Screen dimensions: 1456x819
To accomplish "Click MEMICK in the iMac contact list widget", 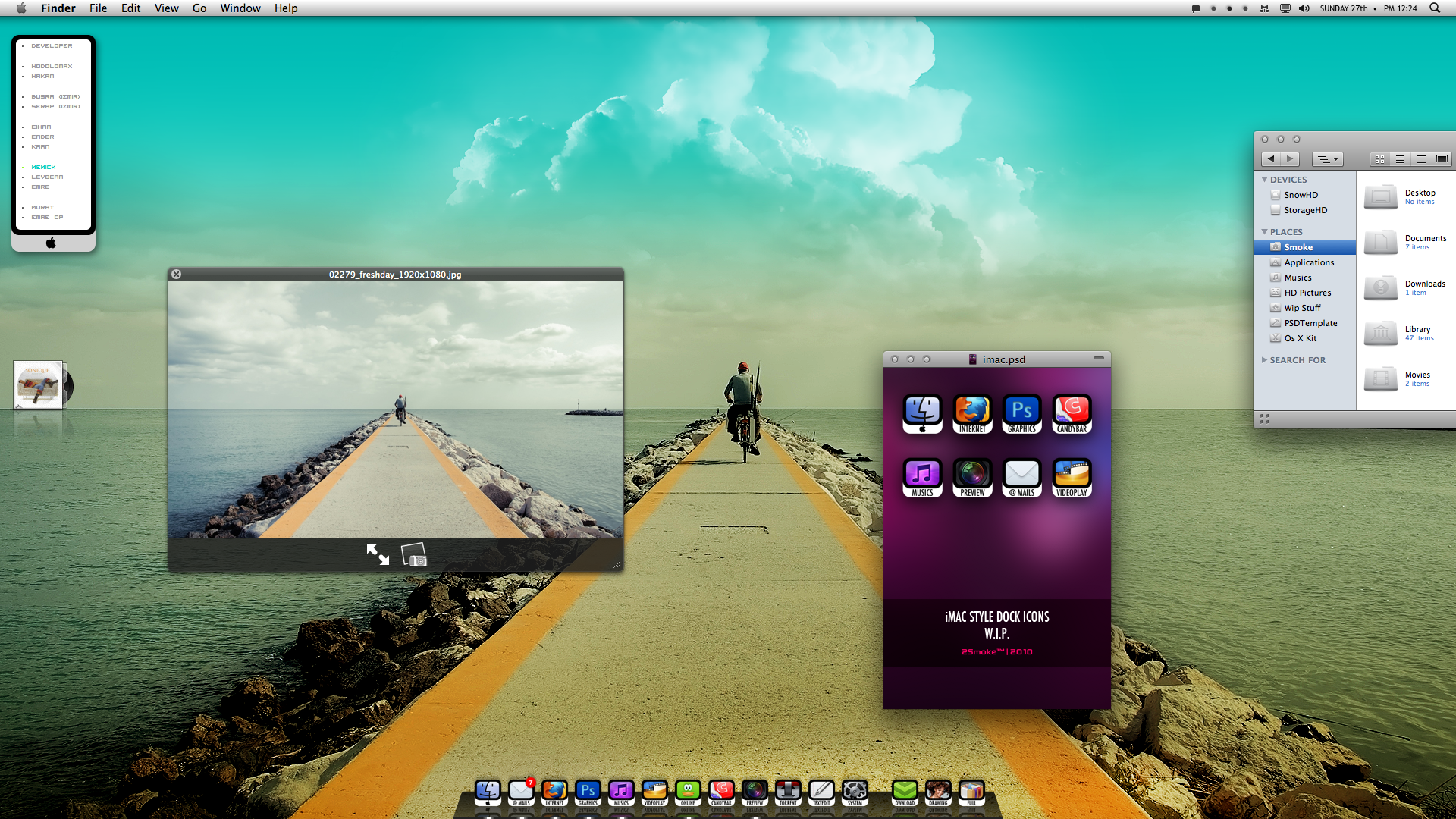I will (x=43, y=167).
